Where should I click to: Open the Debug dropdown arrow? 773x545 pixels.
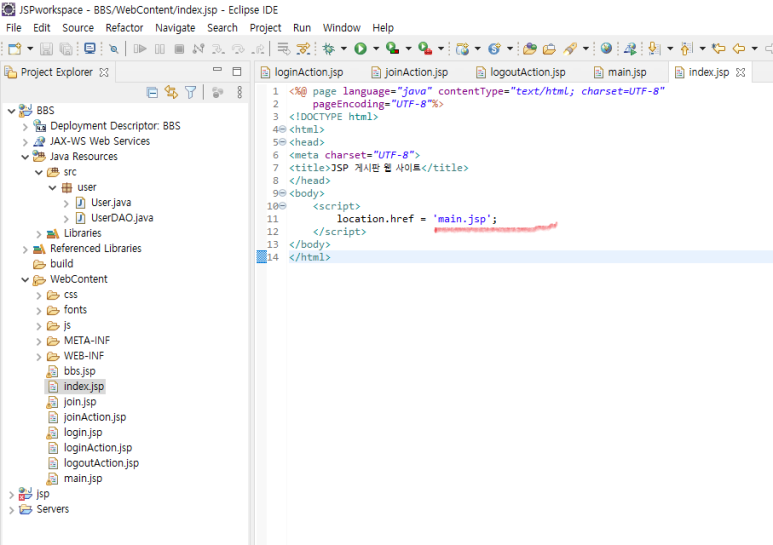(x=344, y=48)
